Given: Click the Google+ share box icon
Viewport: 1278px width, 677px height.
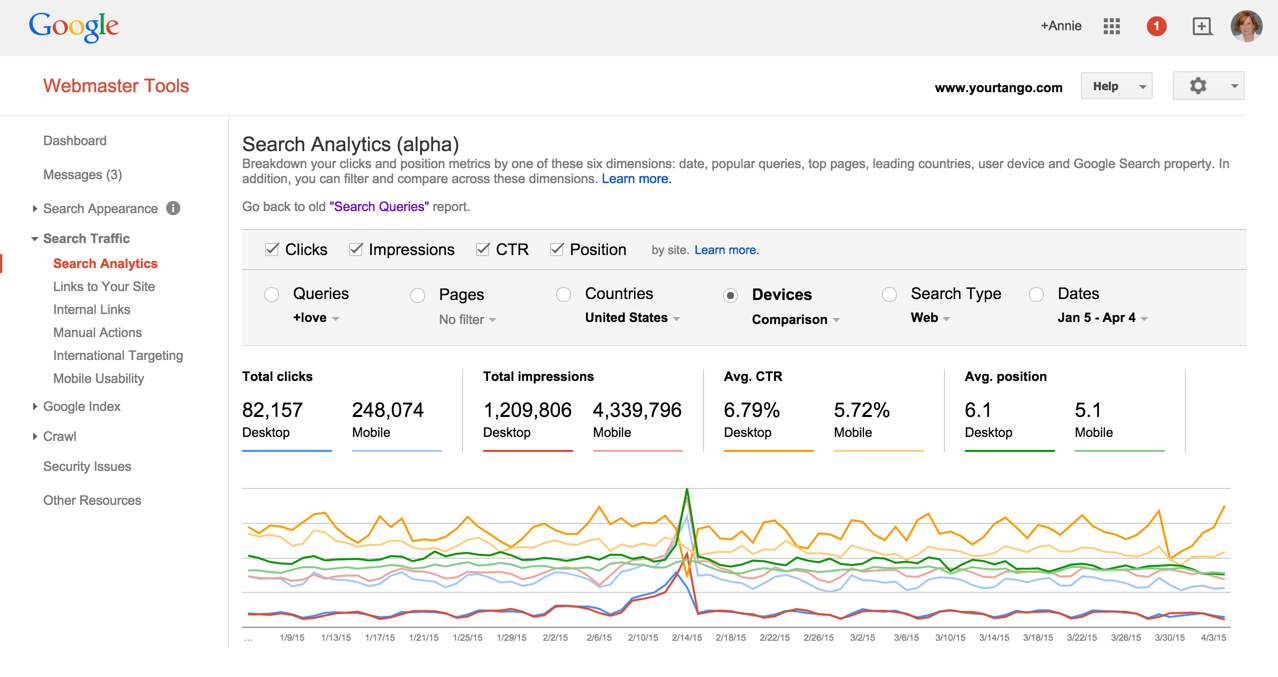Looking at the screenshot, I should click(1202, 27).
